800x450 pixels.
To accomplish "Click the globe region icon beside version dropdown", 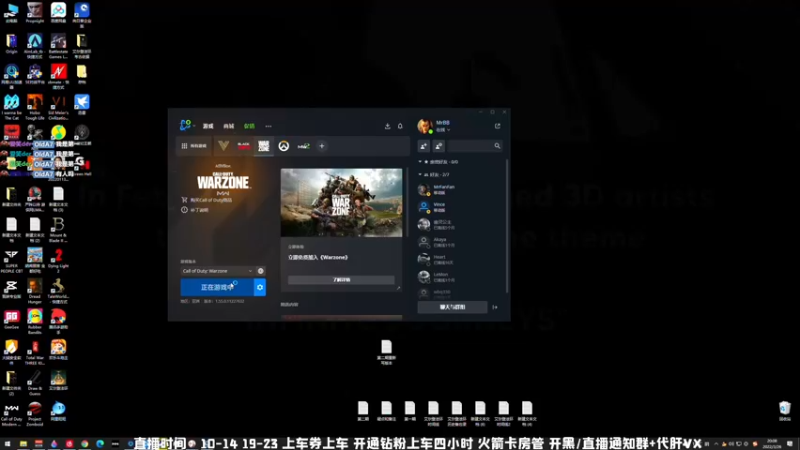I will click(x=261, y=271).
